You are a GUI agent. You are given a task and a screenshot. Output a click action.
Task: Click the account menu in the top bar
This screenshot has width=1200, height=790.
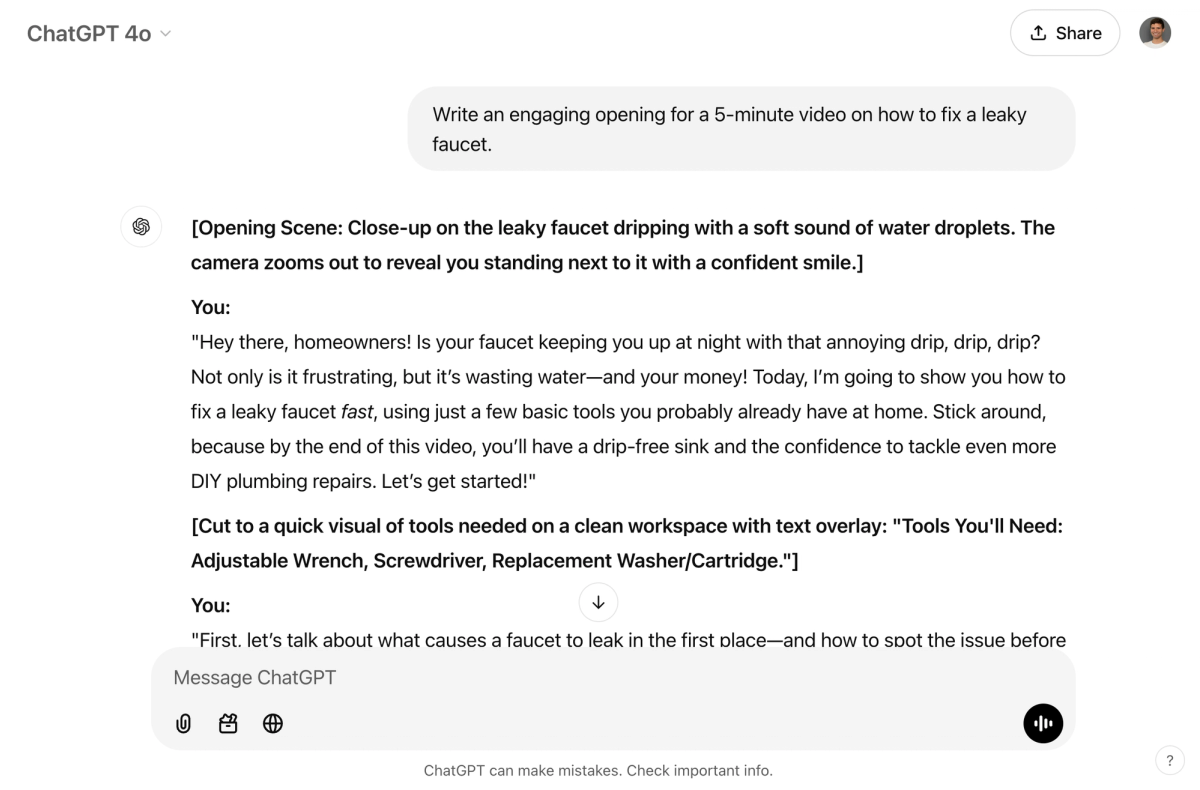1155,32
